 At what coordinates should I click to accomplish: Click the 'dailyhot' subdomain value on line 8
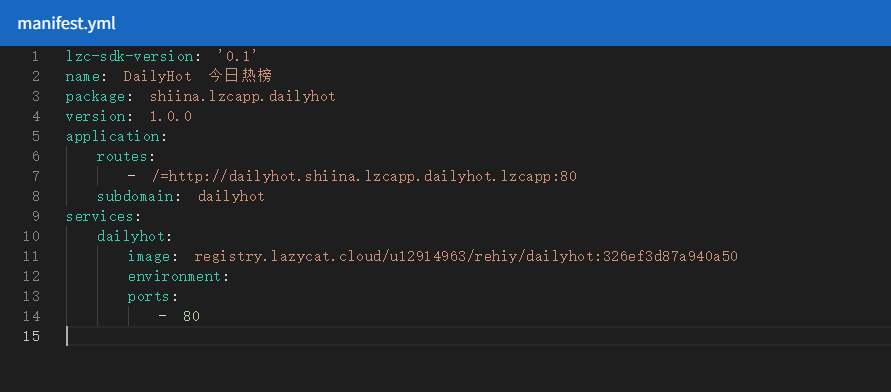pos(231,197)
